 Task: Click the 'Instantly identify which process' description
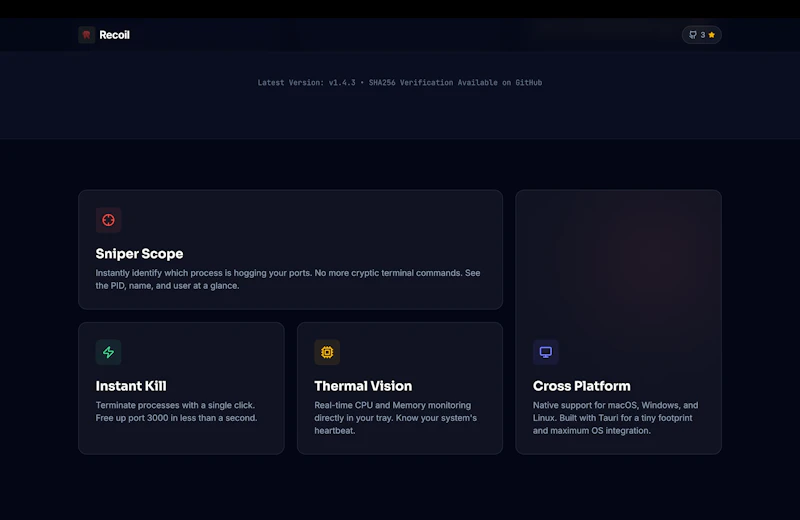pos(288,279)
